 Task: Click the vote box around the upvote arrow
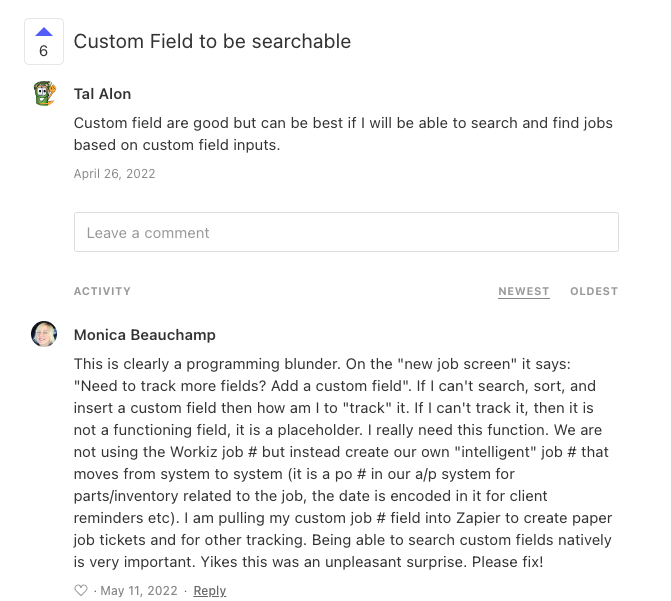point(44,42)
